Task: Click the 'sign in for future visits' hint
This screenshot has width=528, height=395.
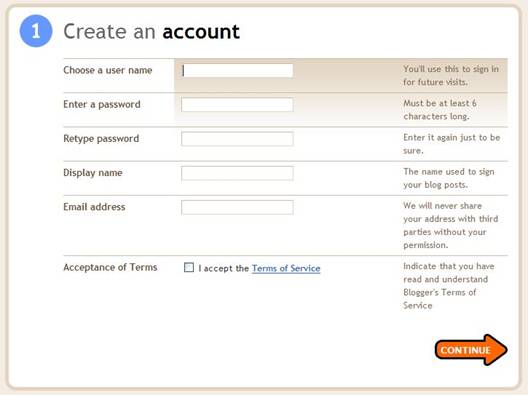Action: point(451,75)
